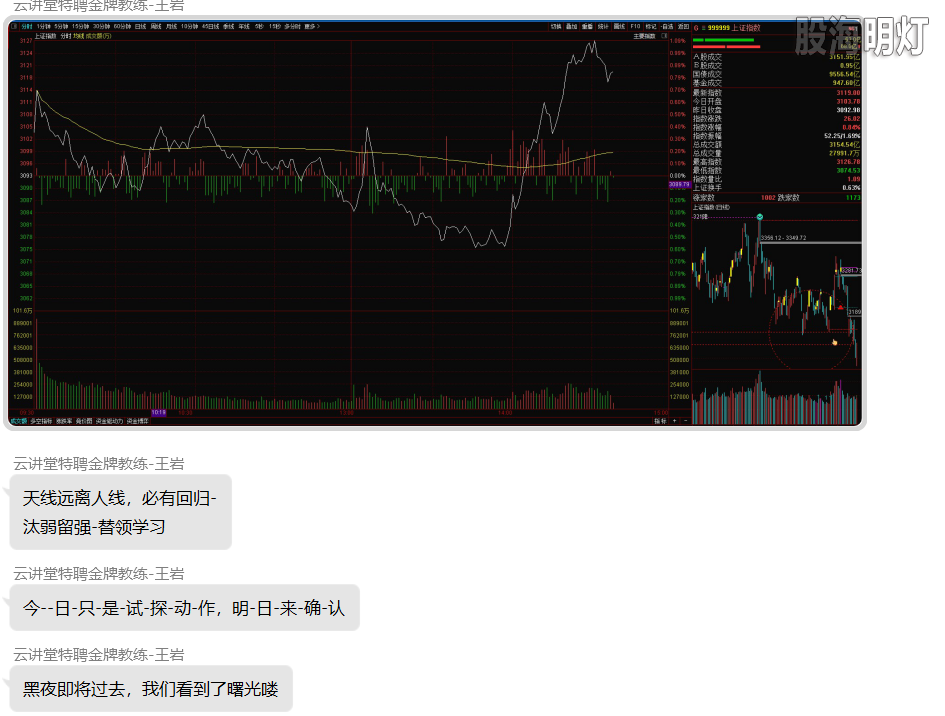Screen dimensions: 945x716
Task: Switch to the 30分钟 period tab
Action: coord(101,27)
